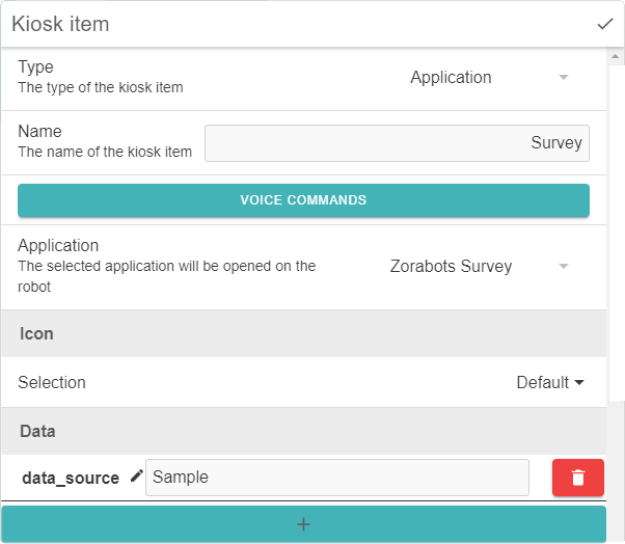
Task: Focus the Name field containing Survey
Action: [397, 143]
